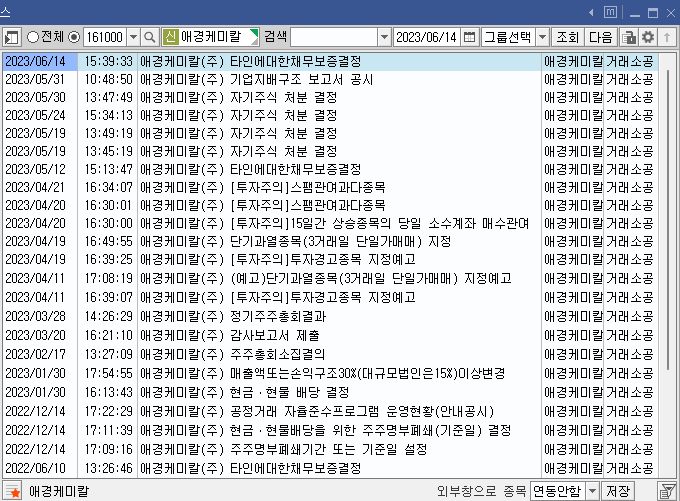Select the 현금ㆍ현물 배당 결정 row
Image resolution: width=680 pixels, height=501 pixels.
[x=330, y=393]
